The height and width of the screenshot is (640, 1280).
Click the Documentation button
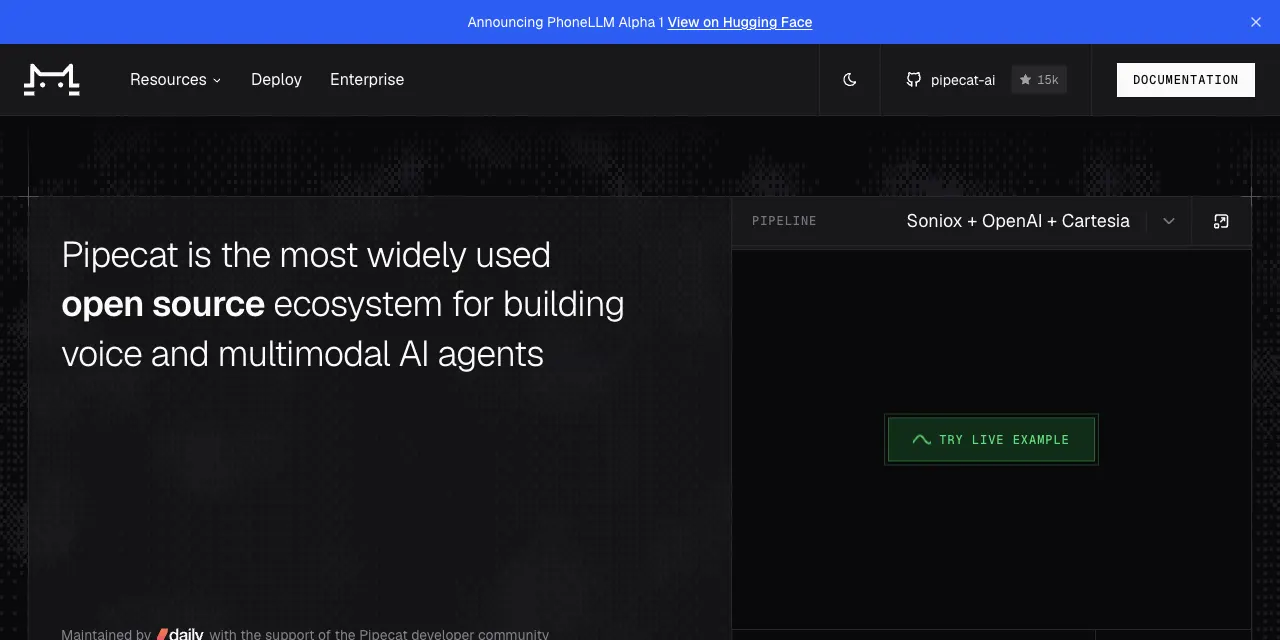(1186, 80)
